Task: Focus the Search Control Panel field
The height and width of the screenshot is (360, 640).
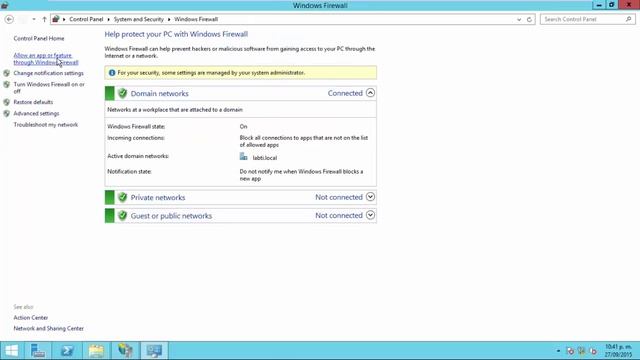Action: tap(588, 19)
